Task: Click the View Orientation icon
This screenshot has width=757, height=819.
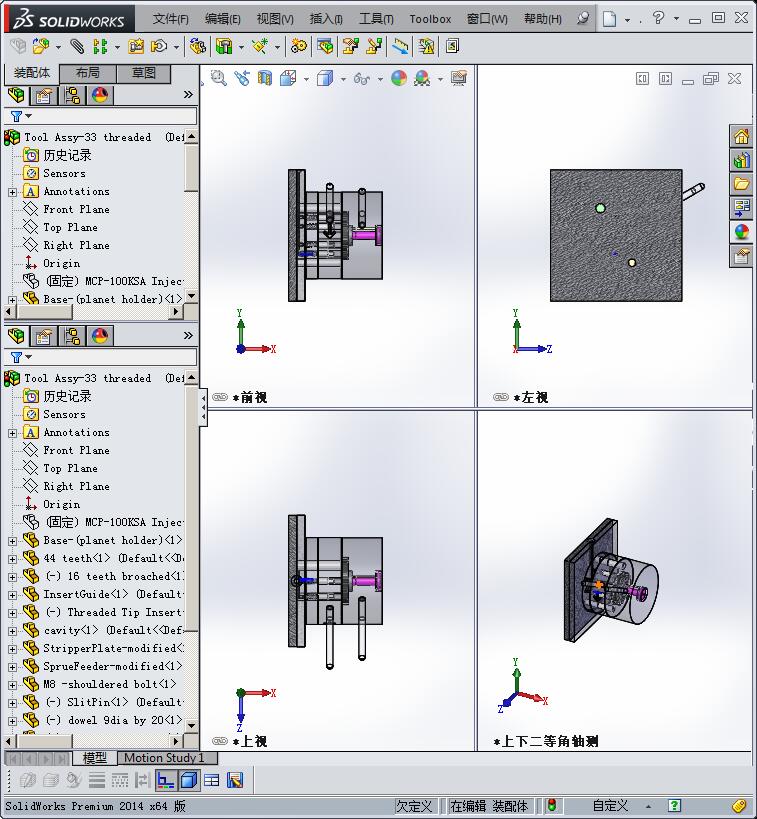Action: coord(288,78)
